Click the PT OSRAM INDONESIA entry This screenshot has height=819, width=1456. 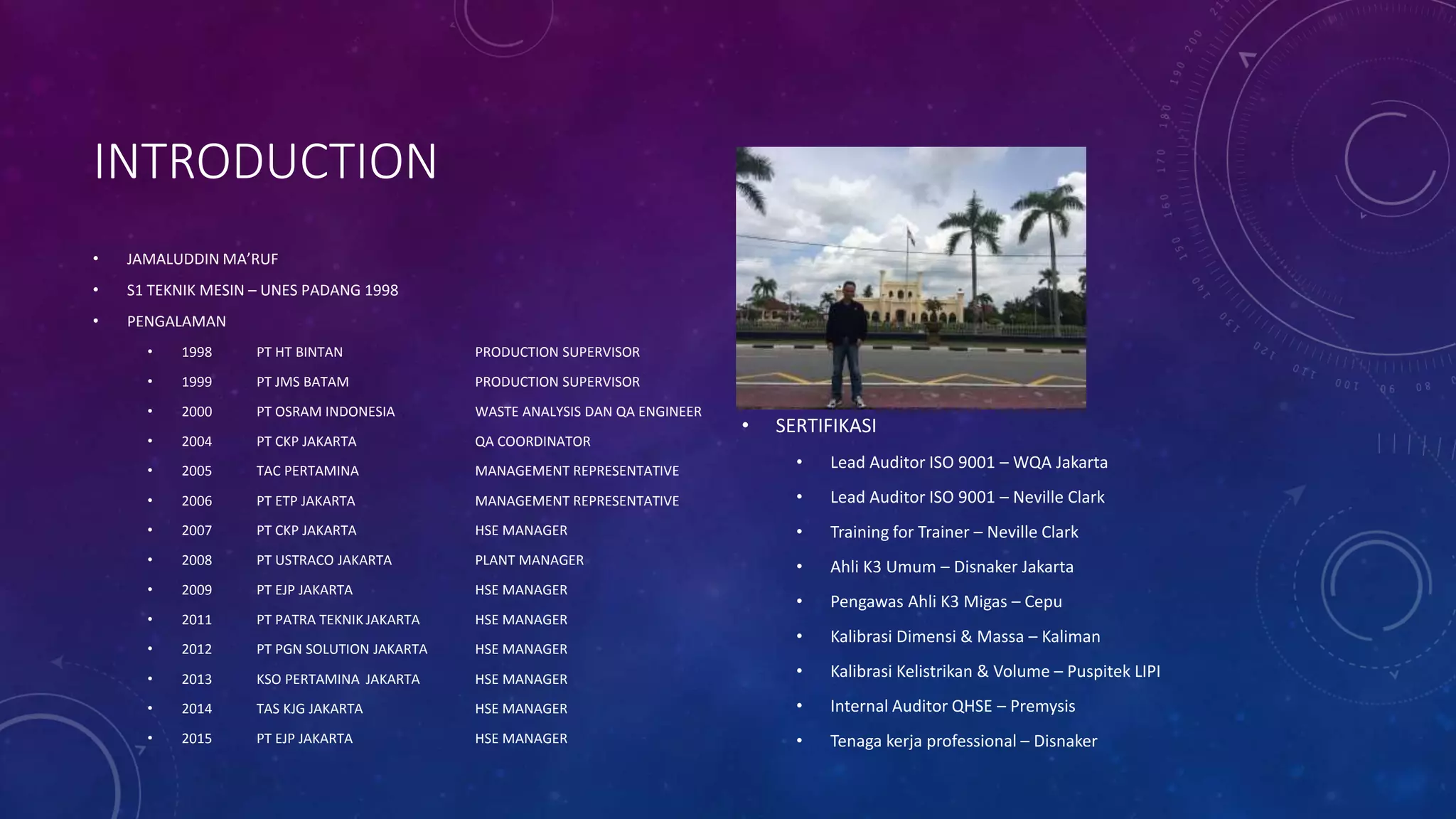click(325, 412)
